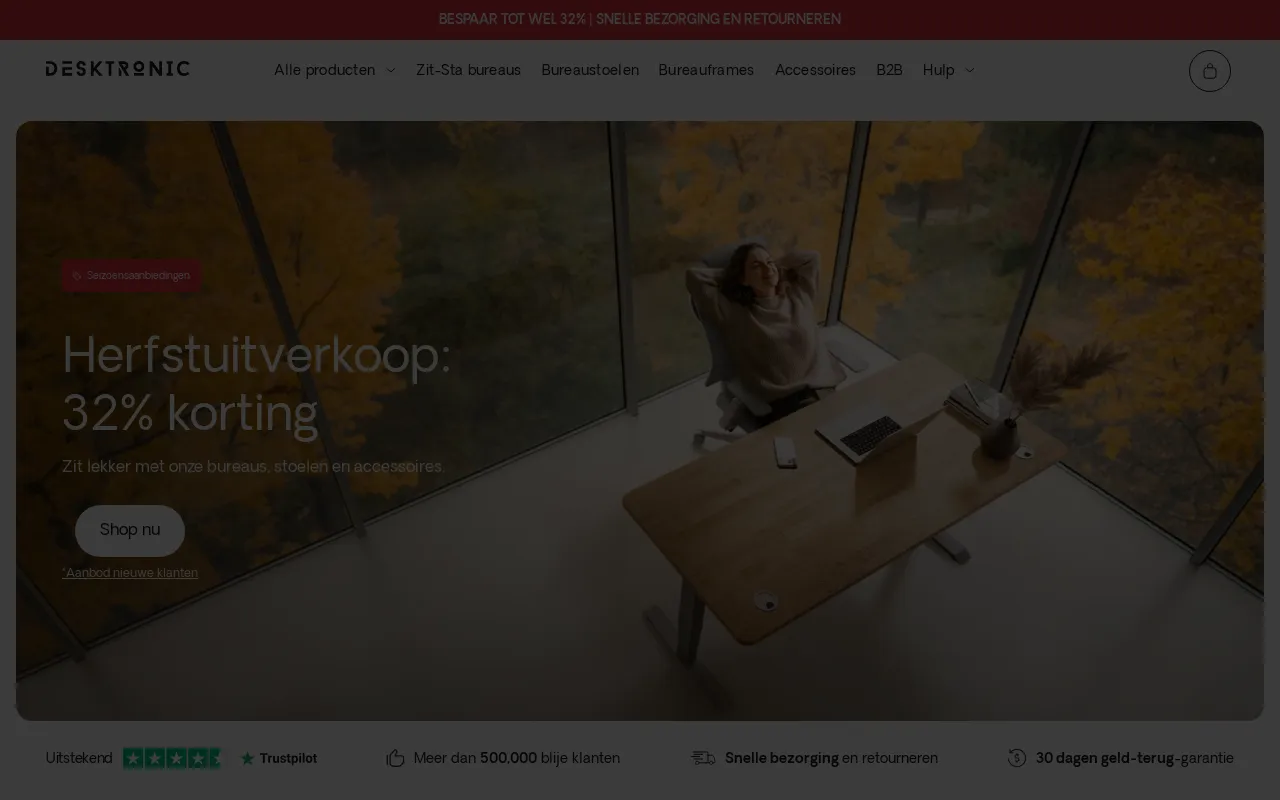The width and height of the screenshot is (1280, 800).
Task: Click the thumbs-up icon beside happy customers
Action: click(x=396, y=758)
